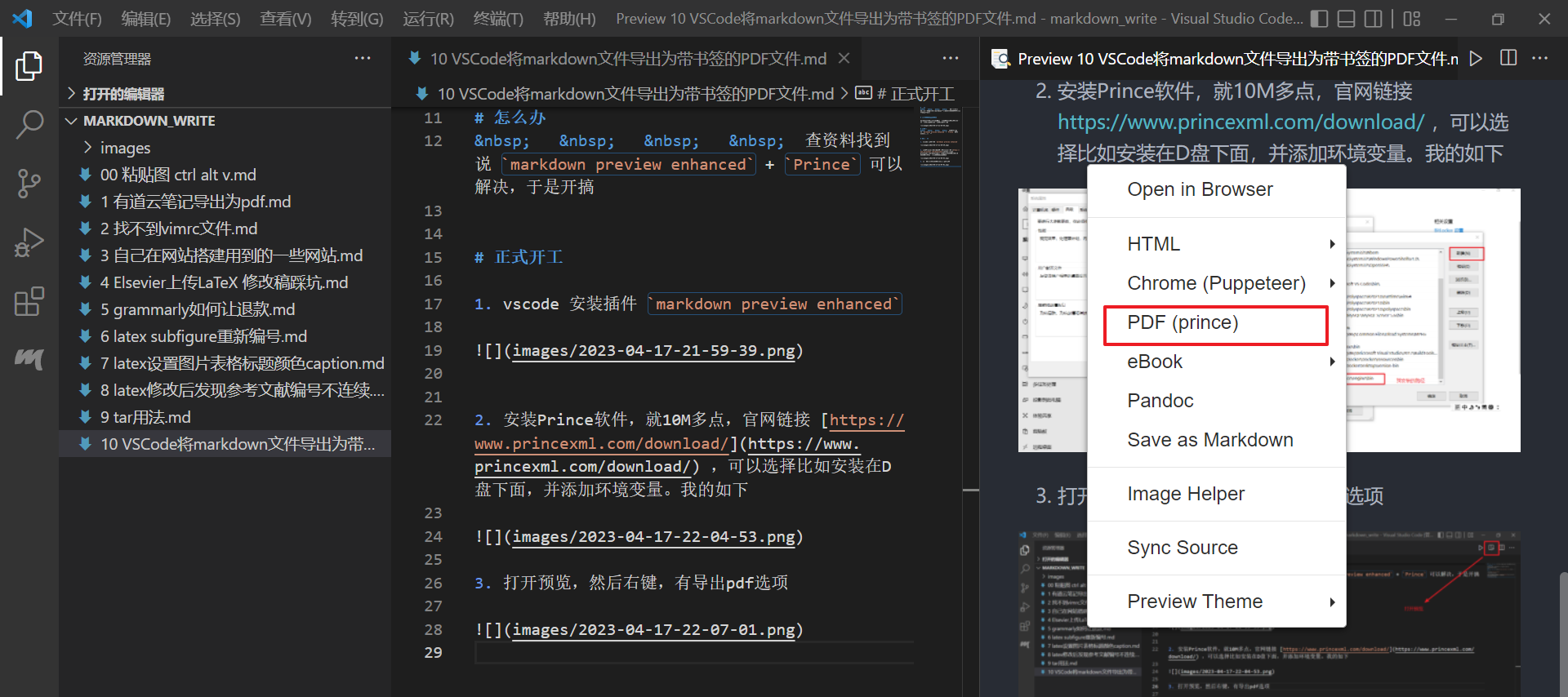
Task: Select Pandoc in context menu
Action: coord(1217,401)
